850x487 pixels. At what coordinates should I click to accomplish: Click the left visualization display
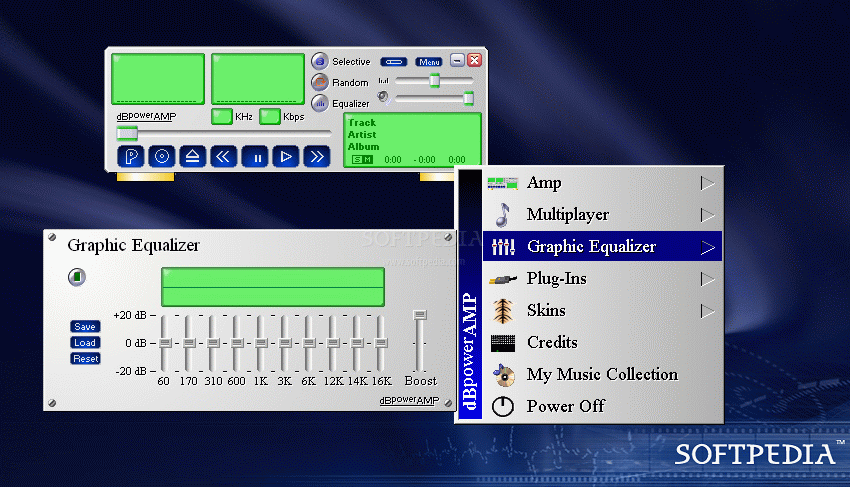pos(158,79)
